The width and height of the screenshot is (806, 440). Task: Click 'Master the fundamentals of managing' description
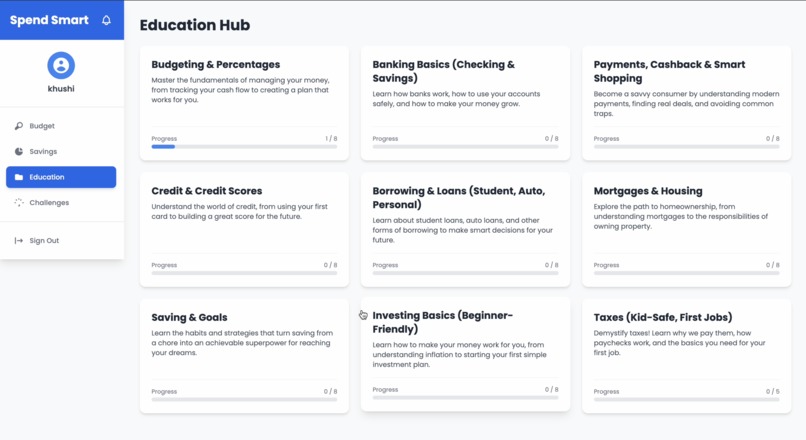(x=241, y=90)
